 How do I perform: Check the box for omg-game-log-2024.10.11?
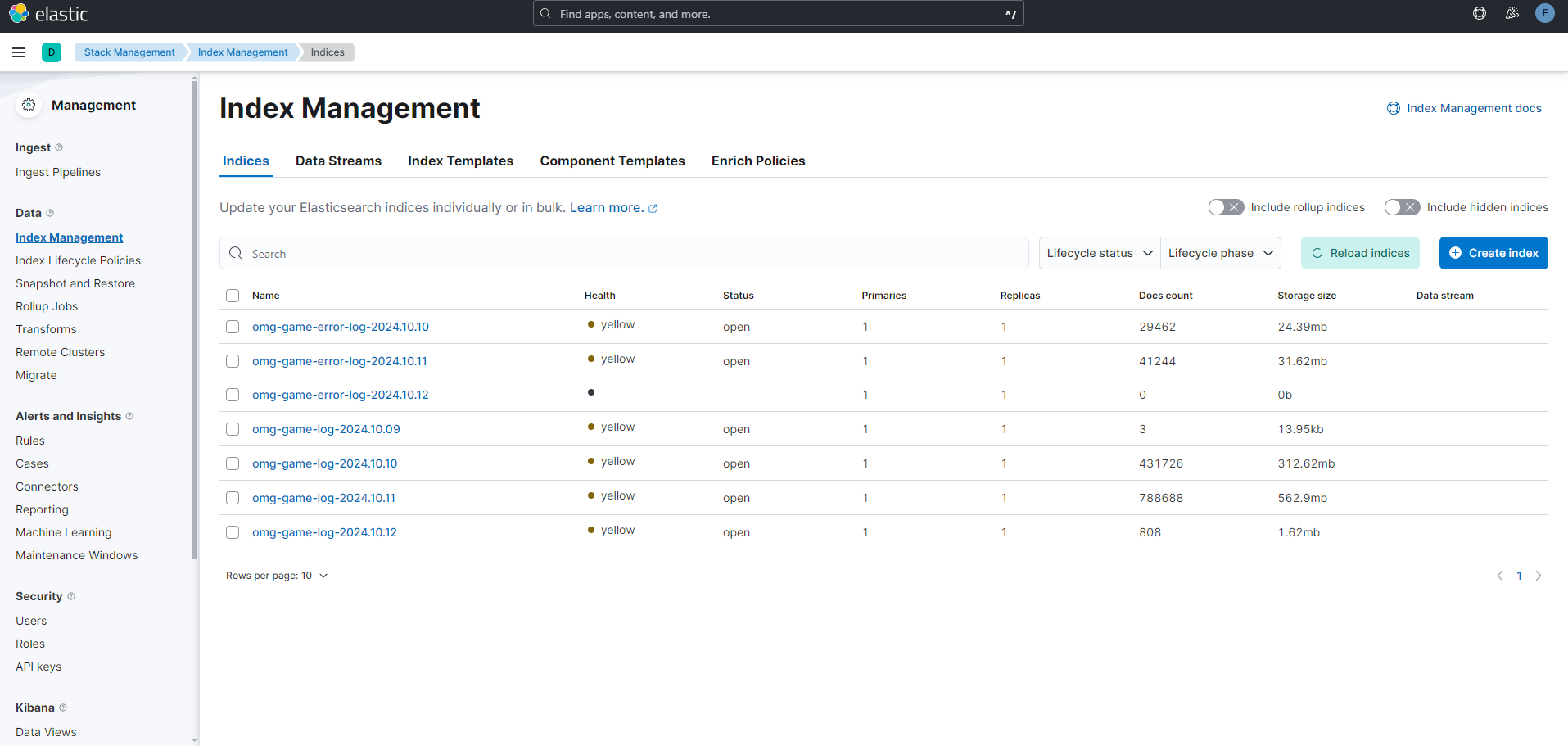coord(233,498)
